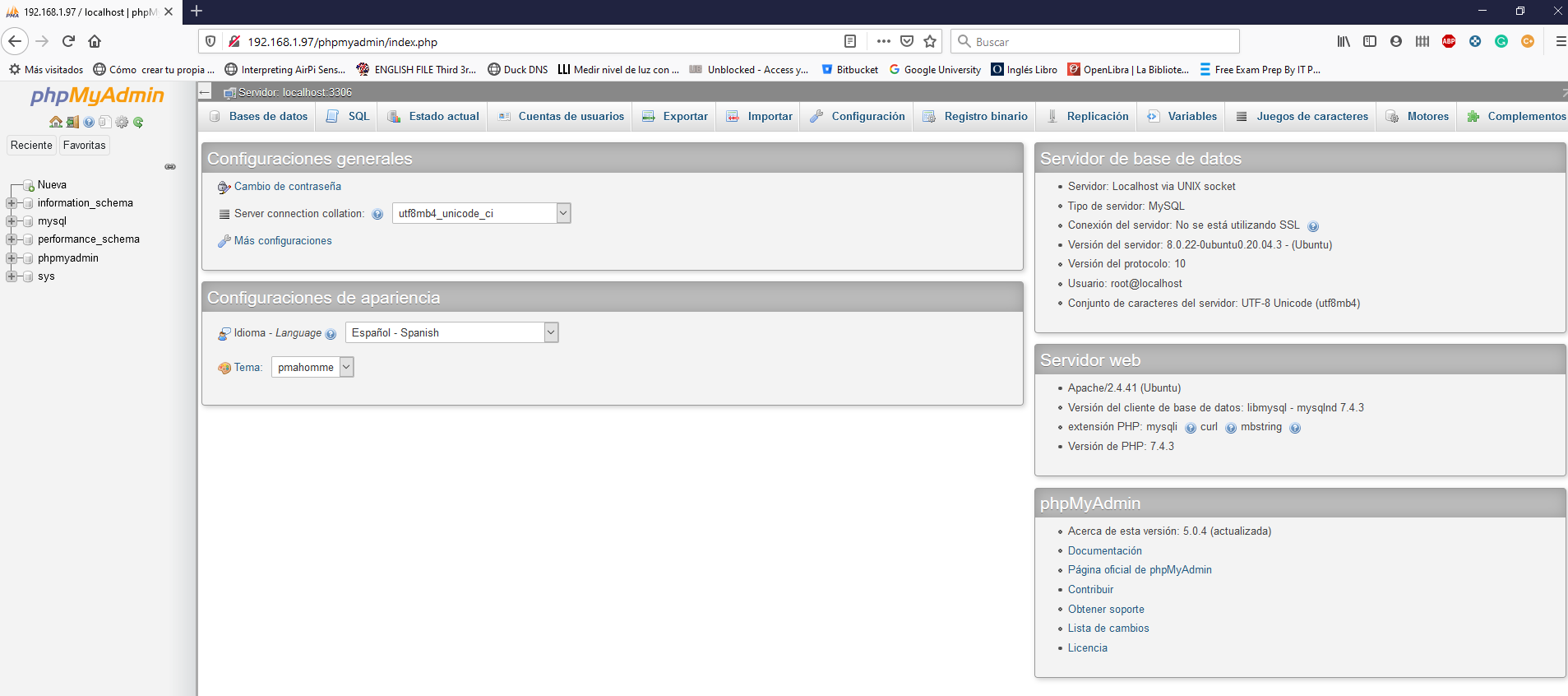Image resolution: width=1568 pixels, height=696 pixels.
Task: Go to the Importar tab
Action: (759, 116)
